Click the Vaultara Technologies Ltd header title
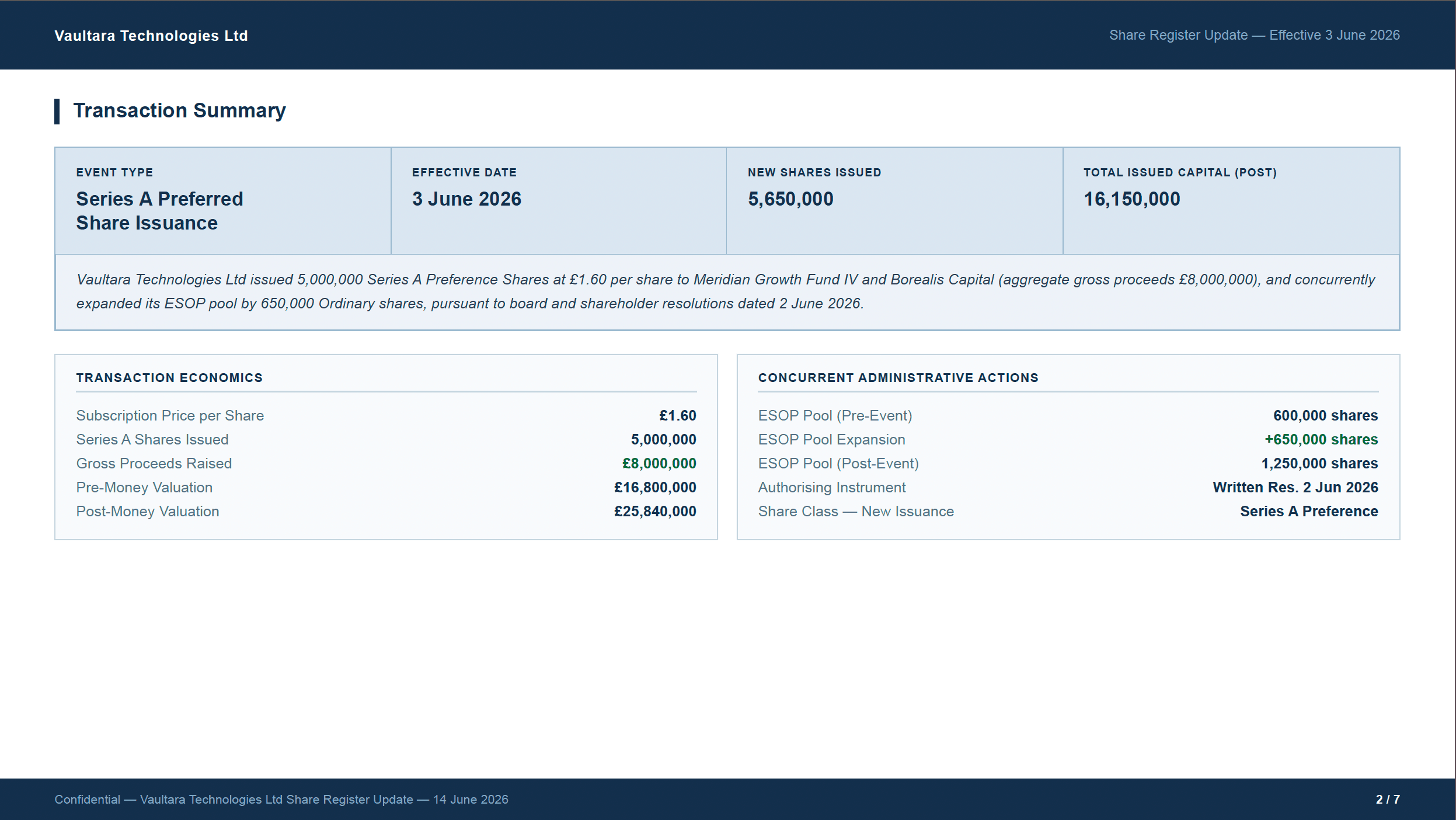 click(x=151, y=36)
